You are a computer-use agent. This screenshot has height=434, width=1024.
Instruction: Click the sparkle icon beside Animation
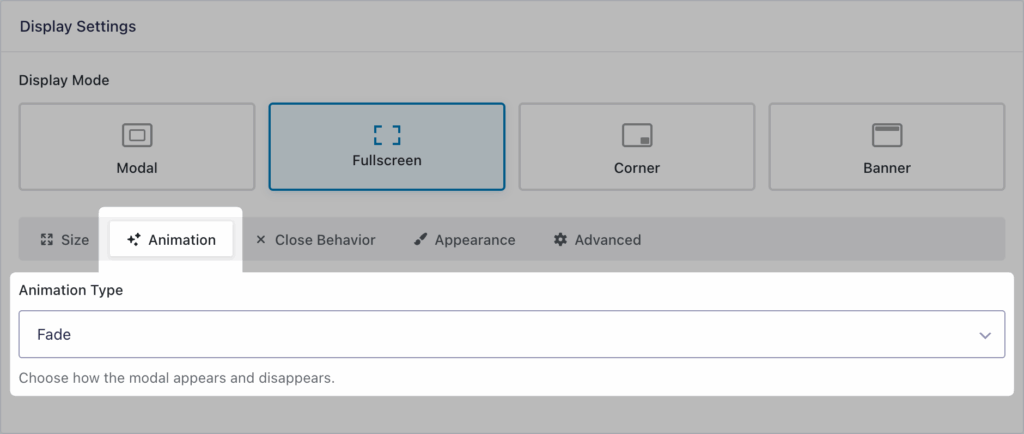pyautogui.click(x=133, y=240)
